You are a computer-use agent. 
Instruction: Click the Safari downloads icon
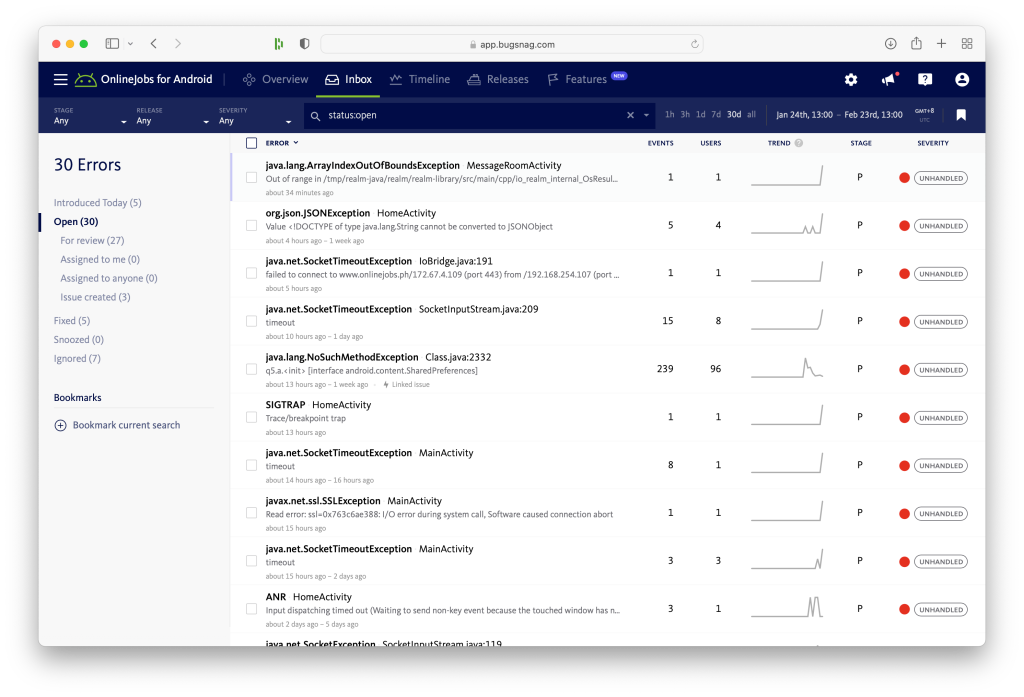[890, 44]
